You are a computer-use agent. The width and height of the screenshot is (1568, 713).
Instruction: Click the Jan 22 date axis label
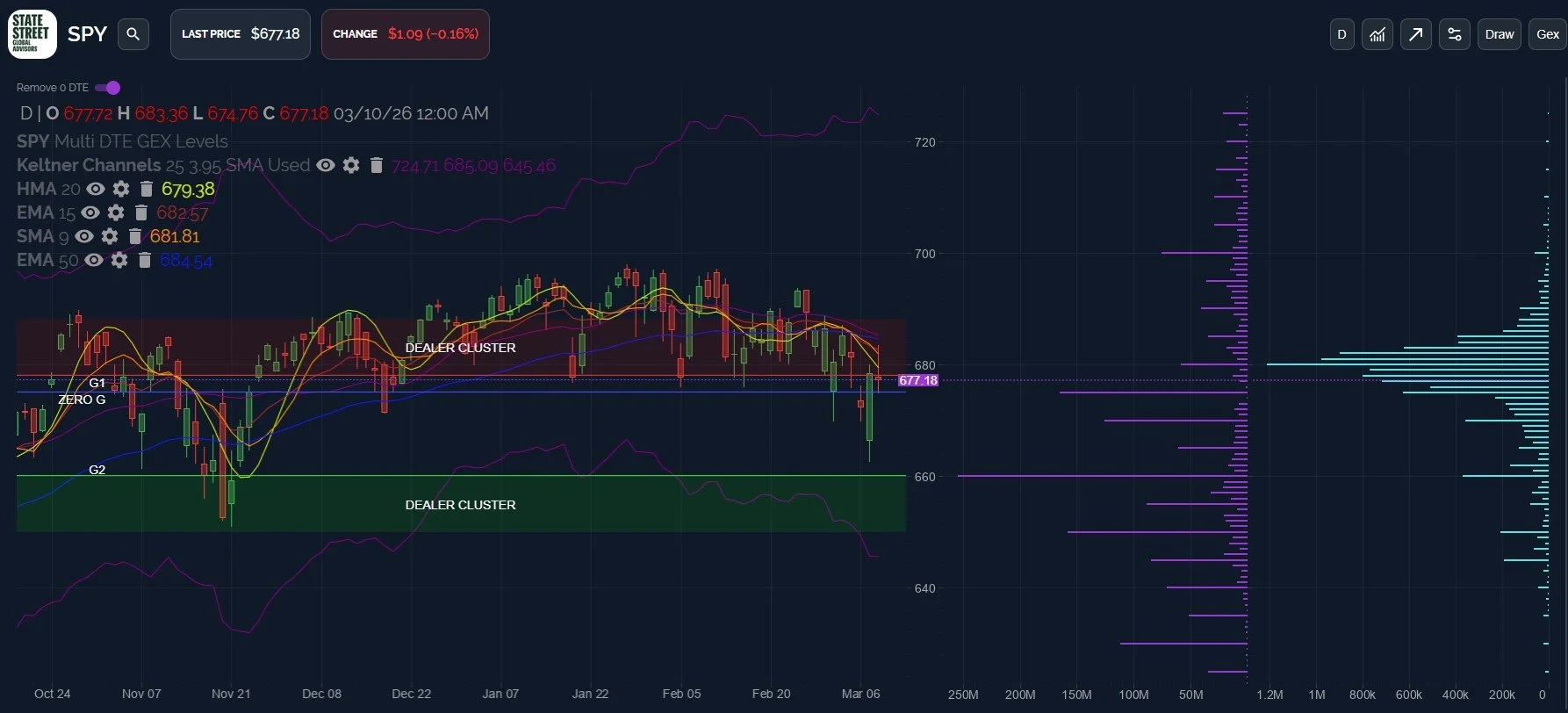coord(590,694)
